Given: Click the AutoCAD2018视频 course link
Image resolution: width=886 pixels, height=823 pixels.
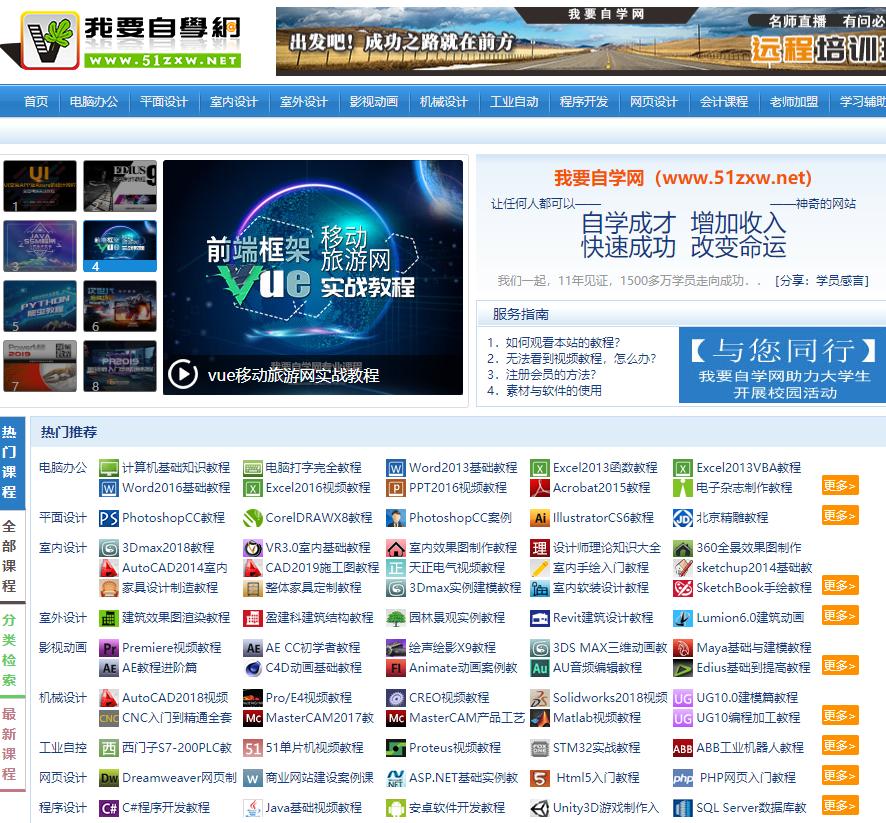Looking at the screenshot, I should click(175, 698).
